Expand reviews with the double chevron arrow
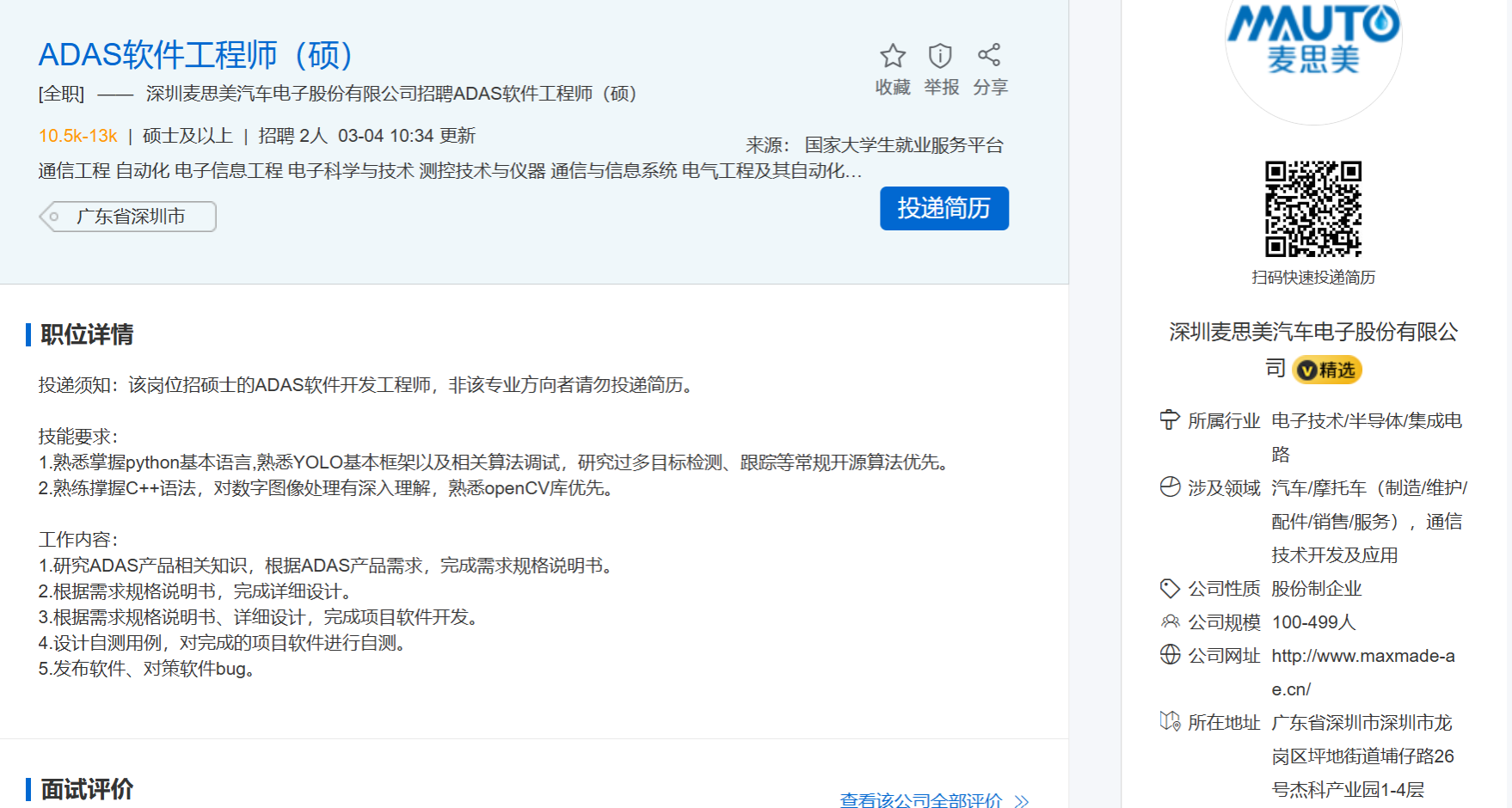 (x=1022, y=801)
